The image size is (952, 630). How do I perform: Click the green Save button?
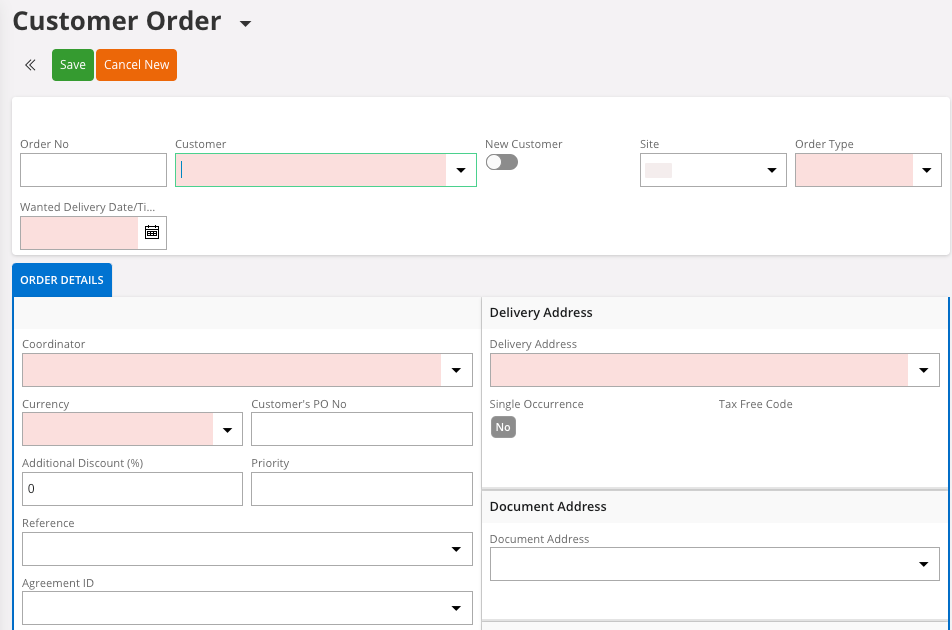click(x=72, y=65)
